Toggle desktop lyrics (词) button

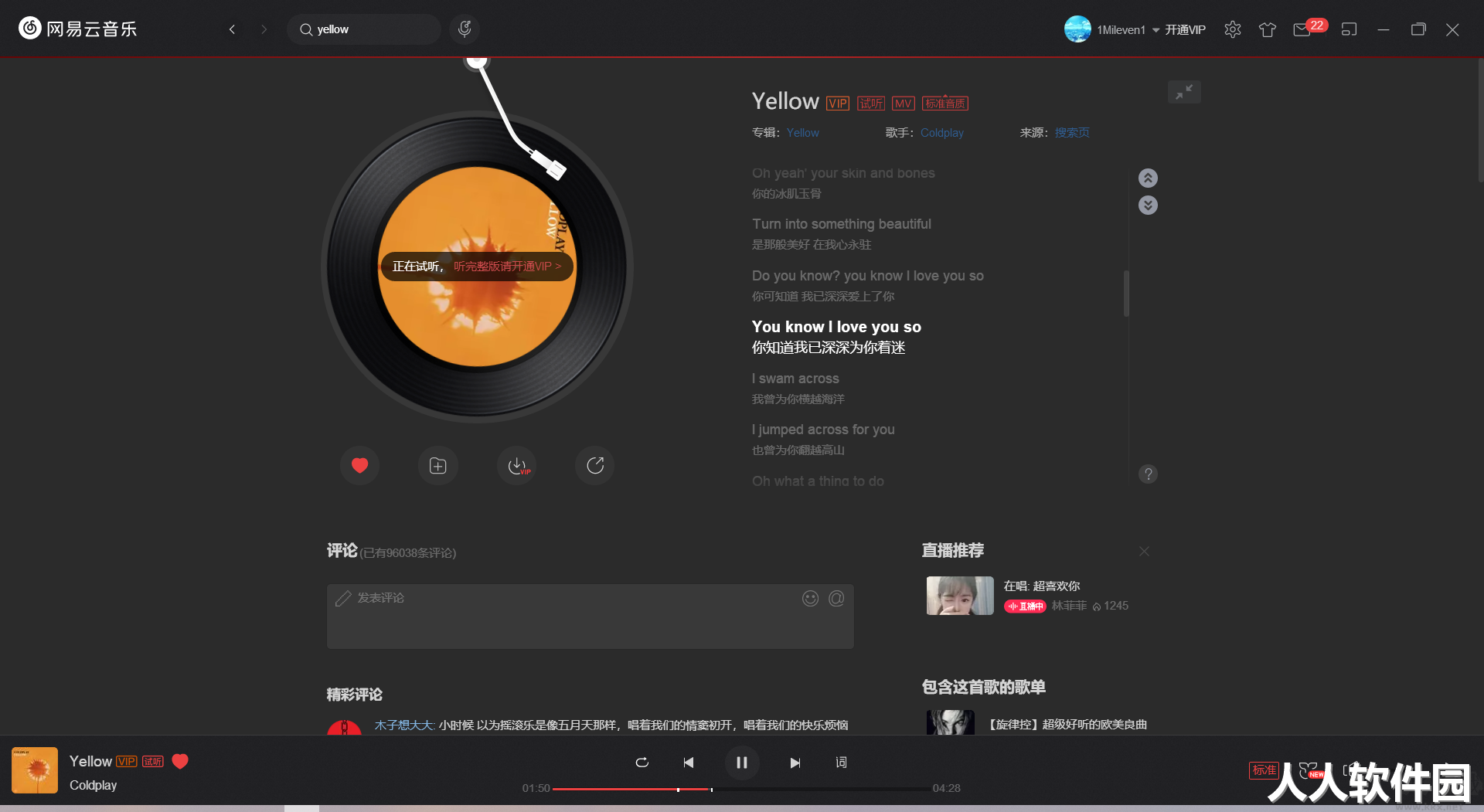pos(841,763)
